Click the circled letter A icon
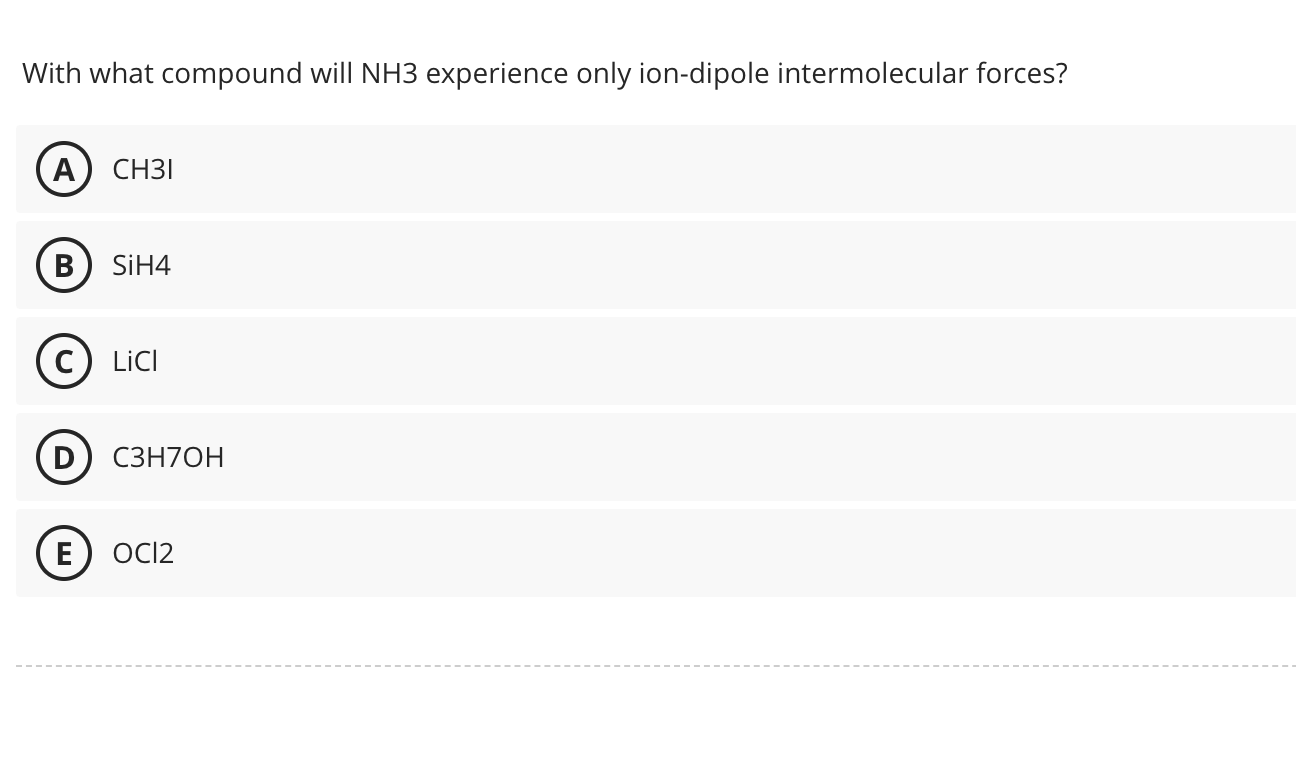 [64, 169]
